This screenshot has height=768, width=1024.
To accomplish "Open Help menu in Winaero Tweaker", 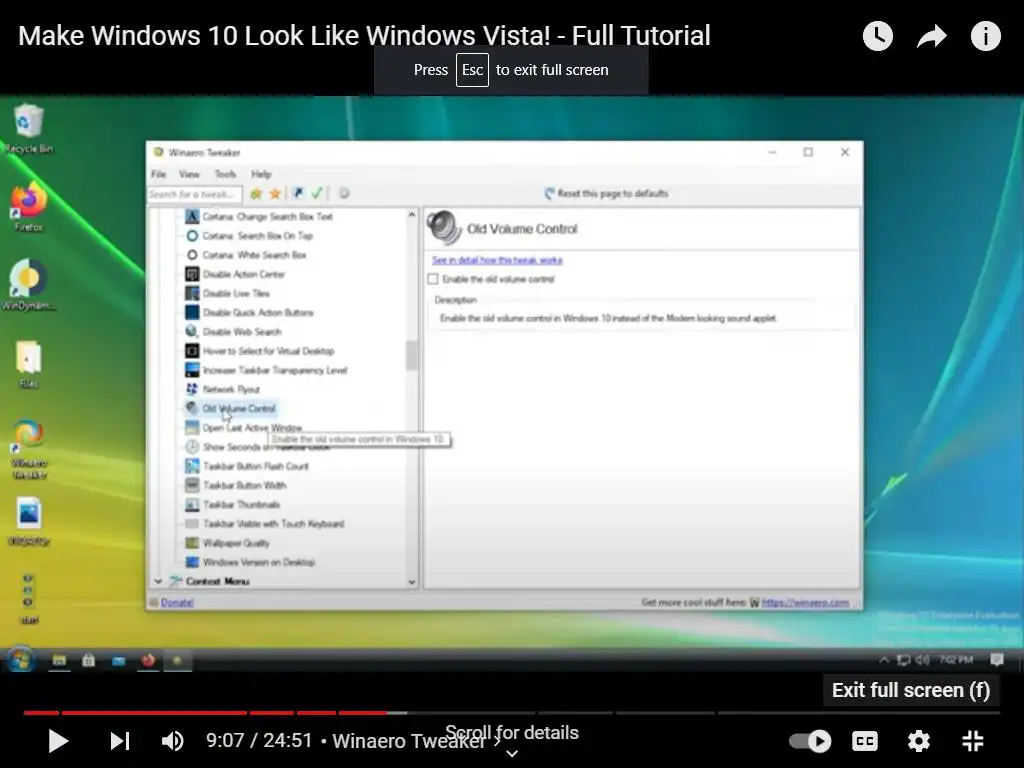I will [261, 174].
